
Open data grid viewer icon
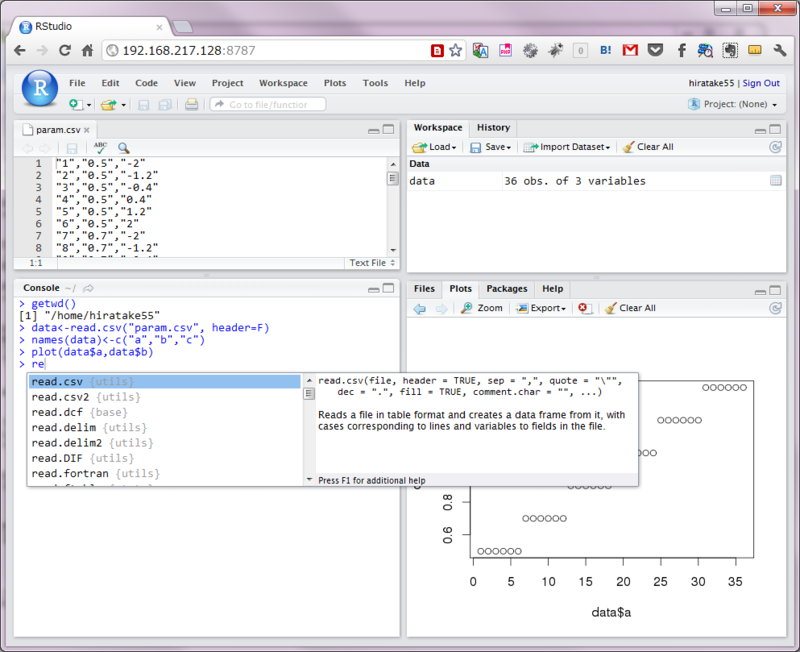(x=776, y=181)
